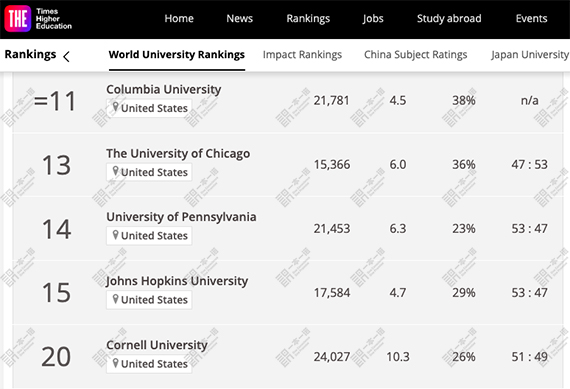Click location pin under Johns Hopkins University
The width and height of the screenshot is (570, 389).
click(x=116, y=299)
